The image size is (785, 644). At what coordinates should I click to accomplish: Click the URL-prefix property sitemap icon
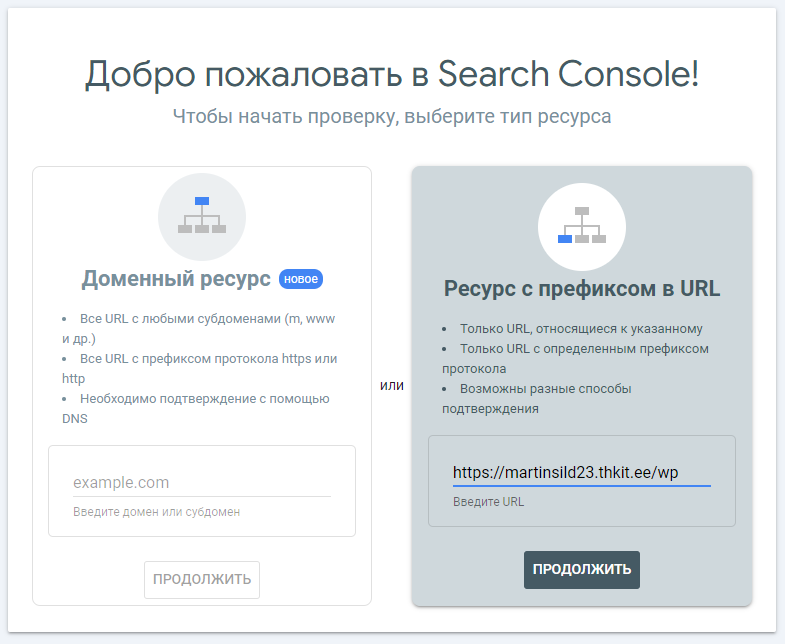pos(582,226)
